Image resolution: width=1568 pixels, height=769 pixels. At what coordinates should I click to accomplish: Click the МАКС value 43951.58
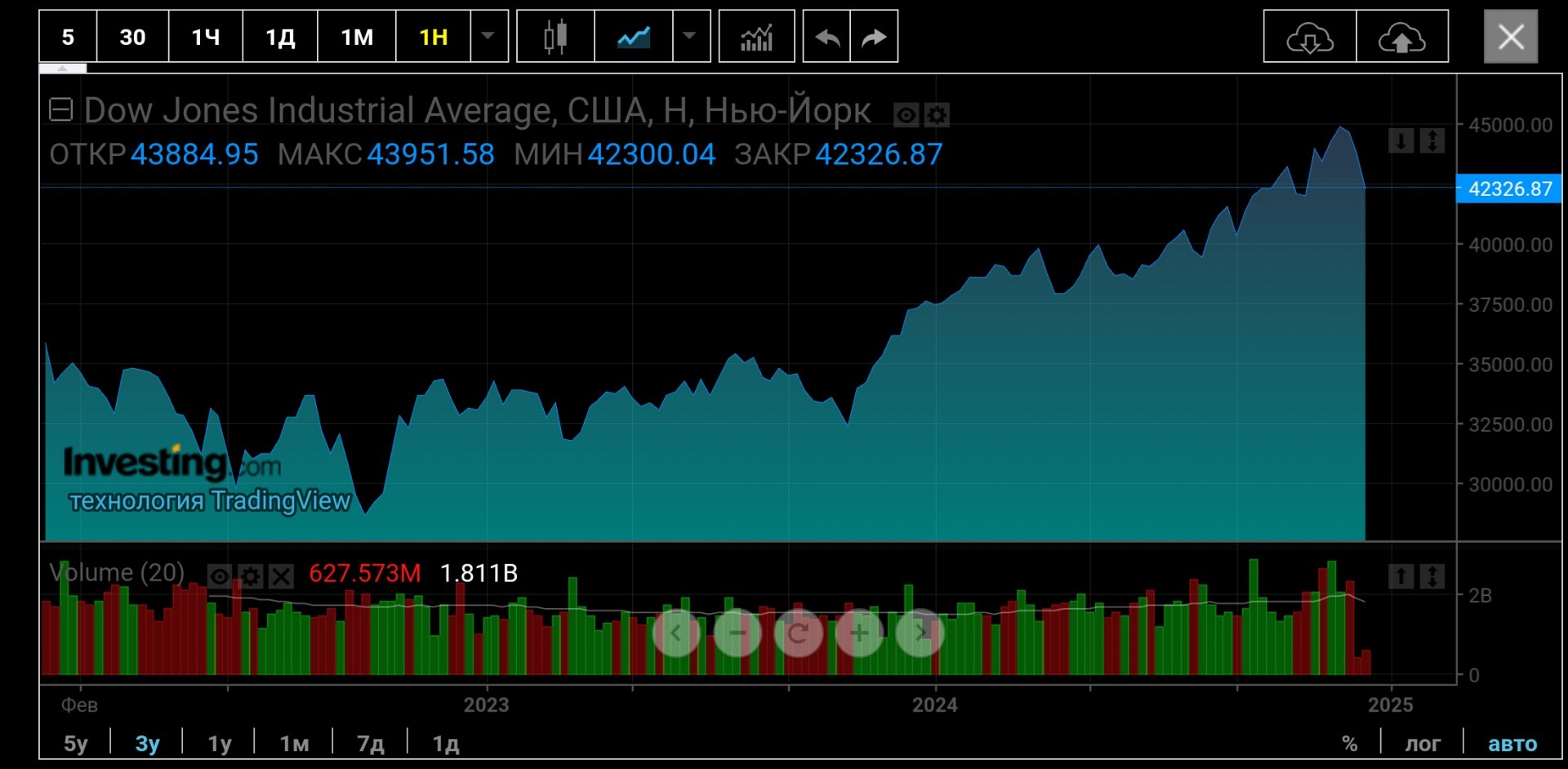click(x=430, y=154)
